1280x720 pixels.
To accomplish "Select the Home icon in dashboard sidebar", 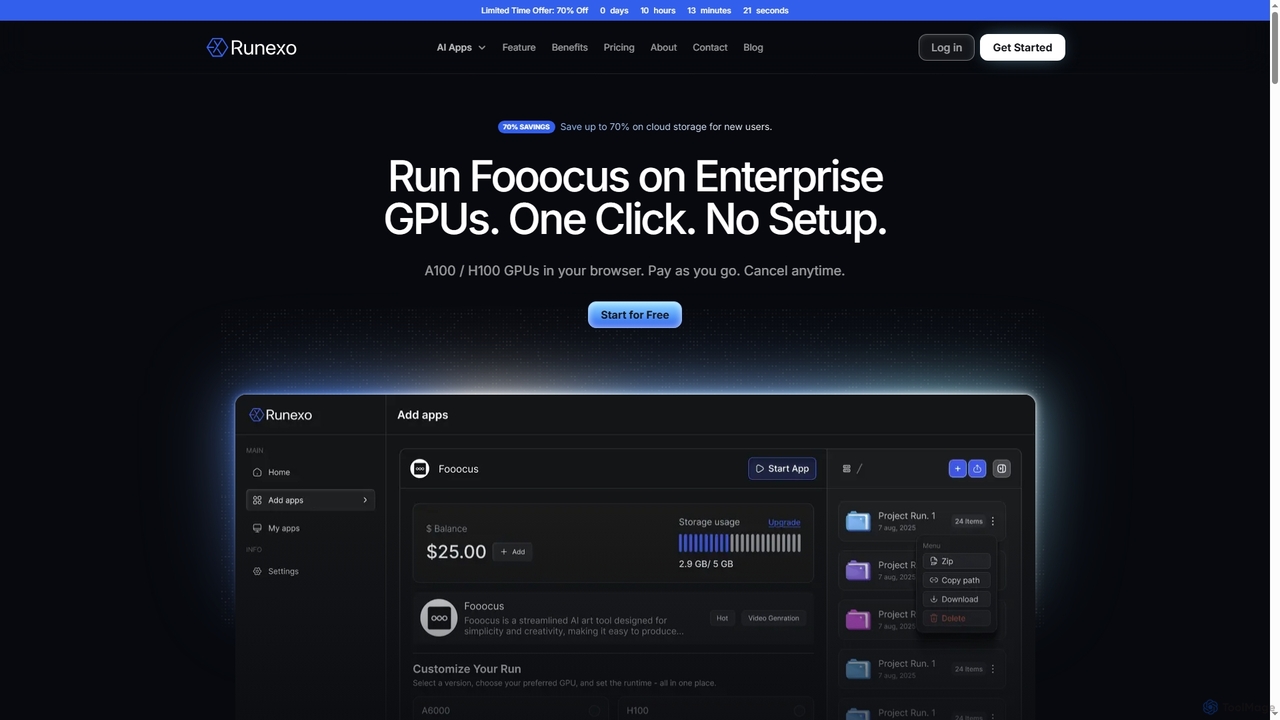I will click(x=257, y=472).
